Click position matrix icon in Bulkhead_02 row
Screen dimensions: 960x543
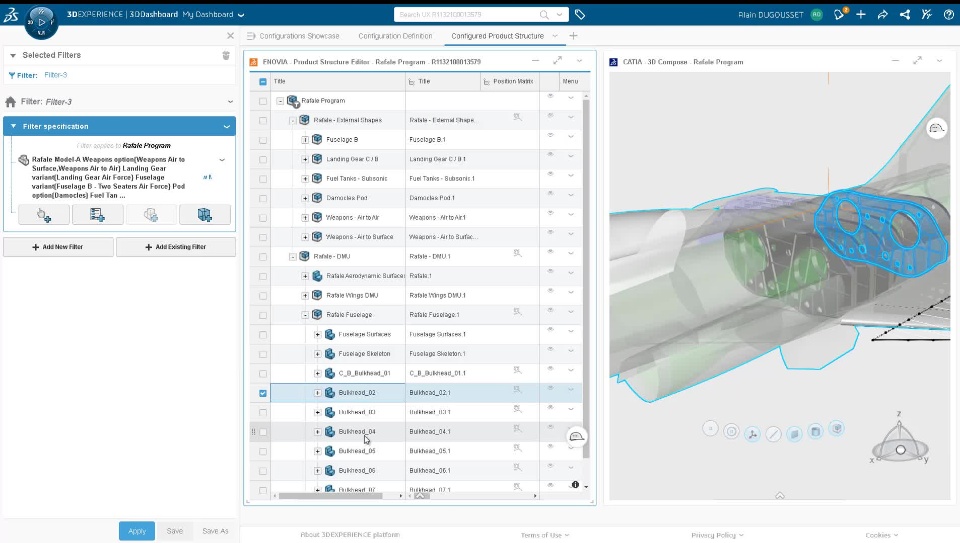[x=517, y=389]
